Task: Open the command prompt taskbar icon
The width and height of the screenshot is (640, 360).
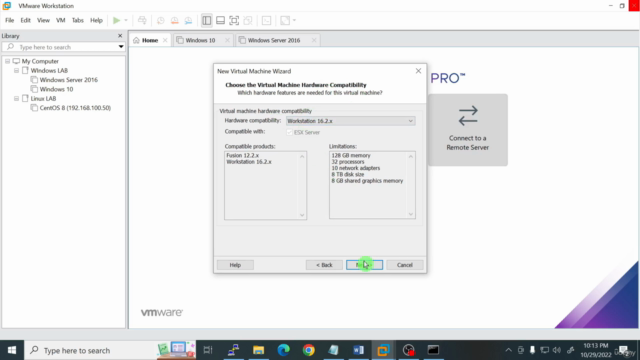Action: click(x=433, y=350)
